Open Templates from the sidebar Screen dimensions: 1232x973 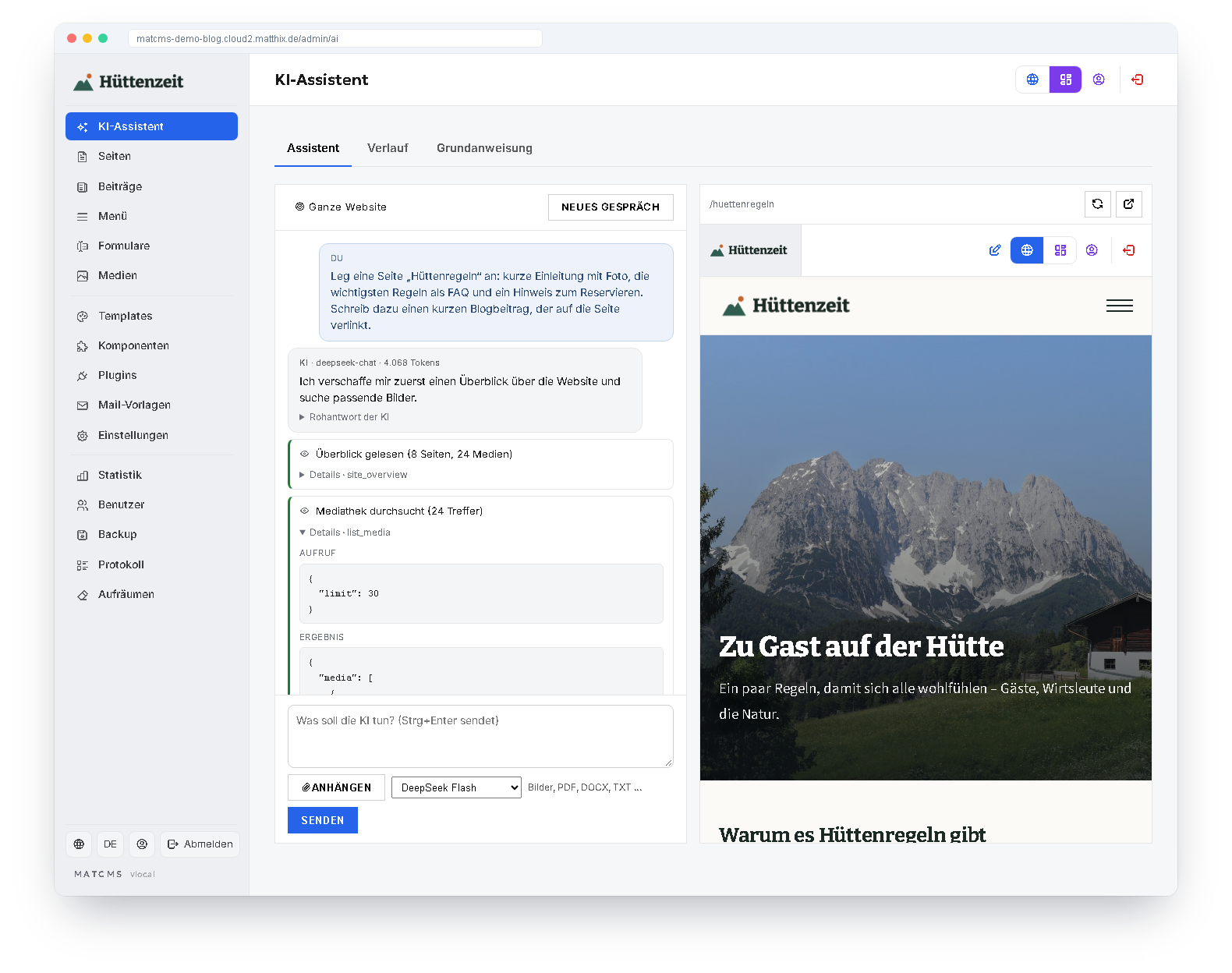coord(151,317)
